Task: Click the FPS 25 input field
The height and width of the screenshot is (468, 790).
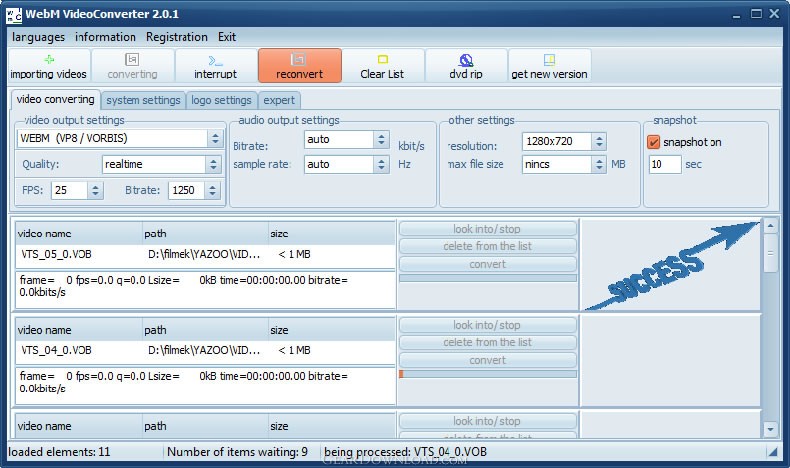Action: [x=70, y=190]
